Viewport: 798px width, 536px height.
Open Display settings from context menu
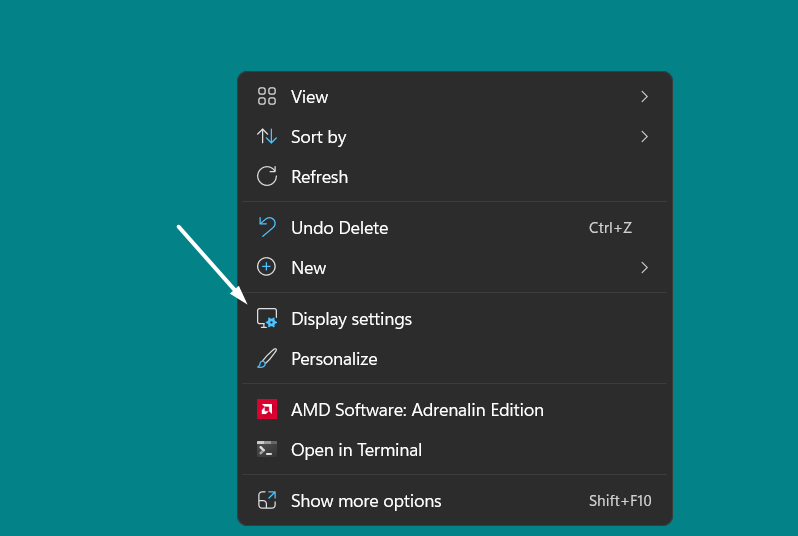(351, 319)
